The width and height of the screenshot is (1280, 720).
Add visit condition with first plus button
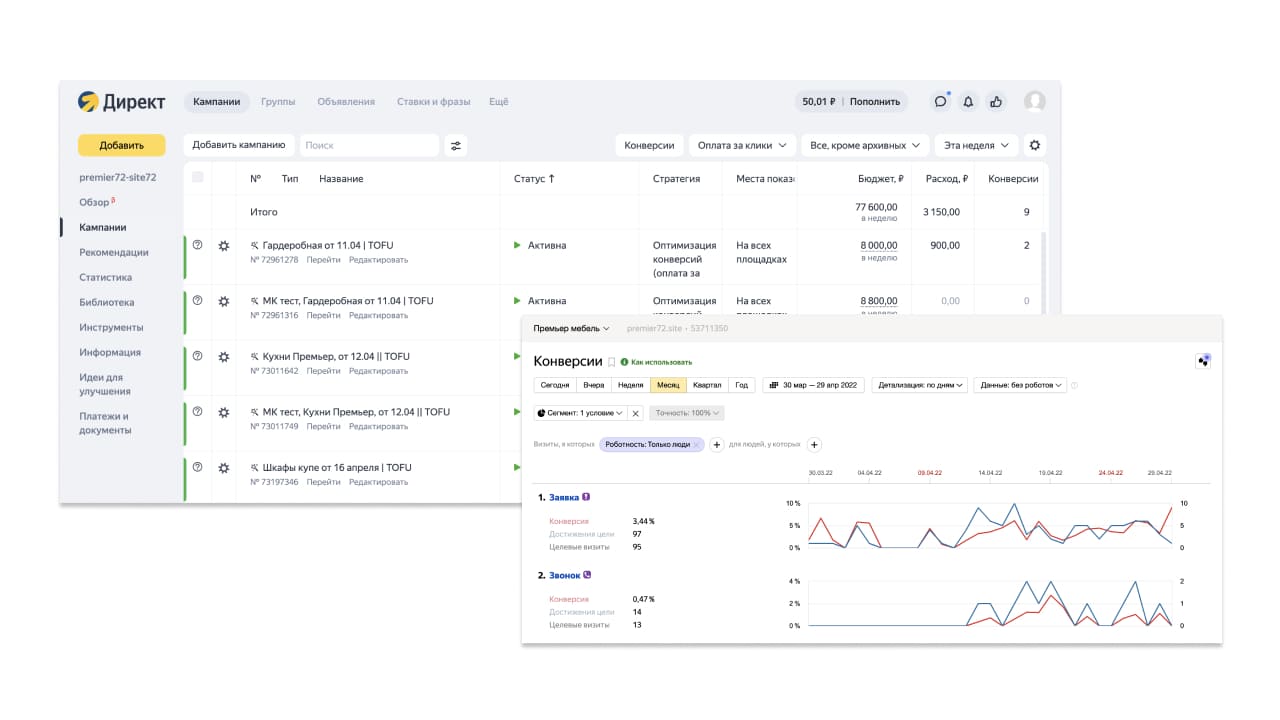tap(717, 445)
